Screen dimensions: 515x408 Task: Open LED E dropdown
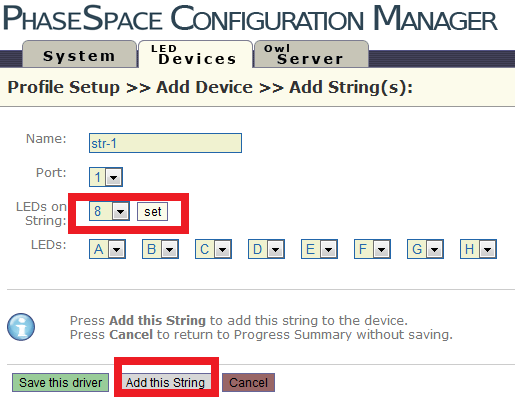[x=319, y=249]
